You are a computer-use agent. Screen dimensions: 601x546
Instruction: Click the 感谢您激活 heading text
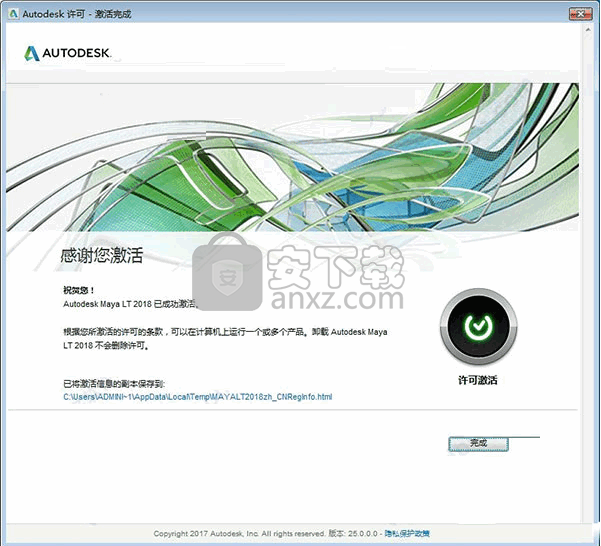pyautogui.click(x=102, y=255)
